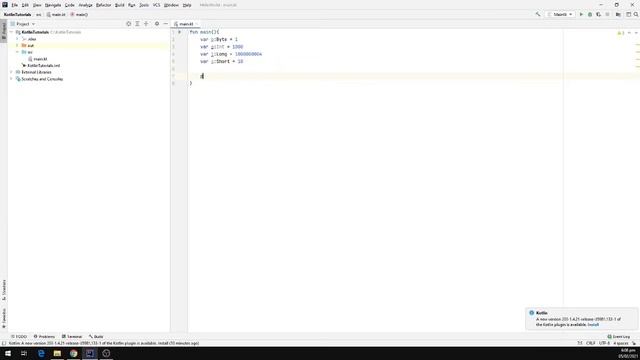Open the Edit menu
Image resolution: width=640 pixels, height=360 pixels.
coord(25,5)
